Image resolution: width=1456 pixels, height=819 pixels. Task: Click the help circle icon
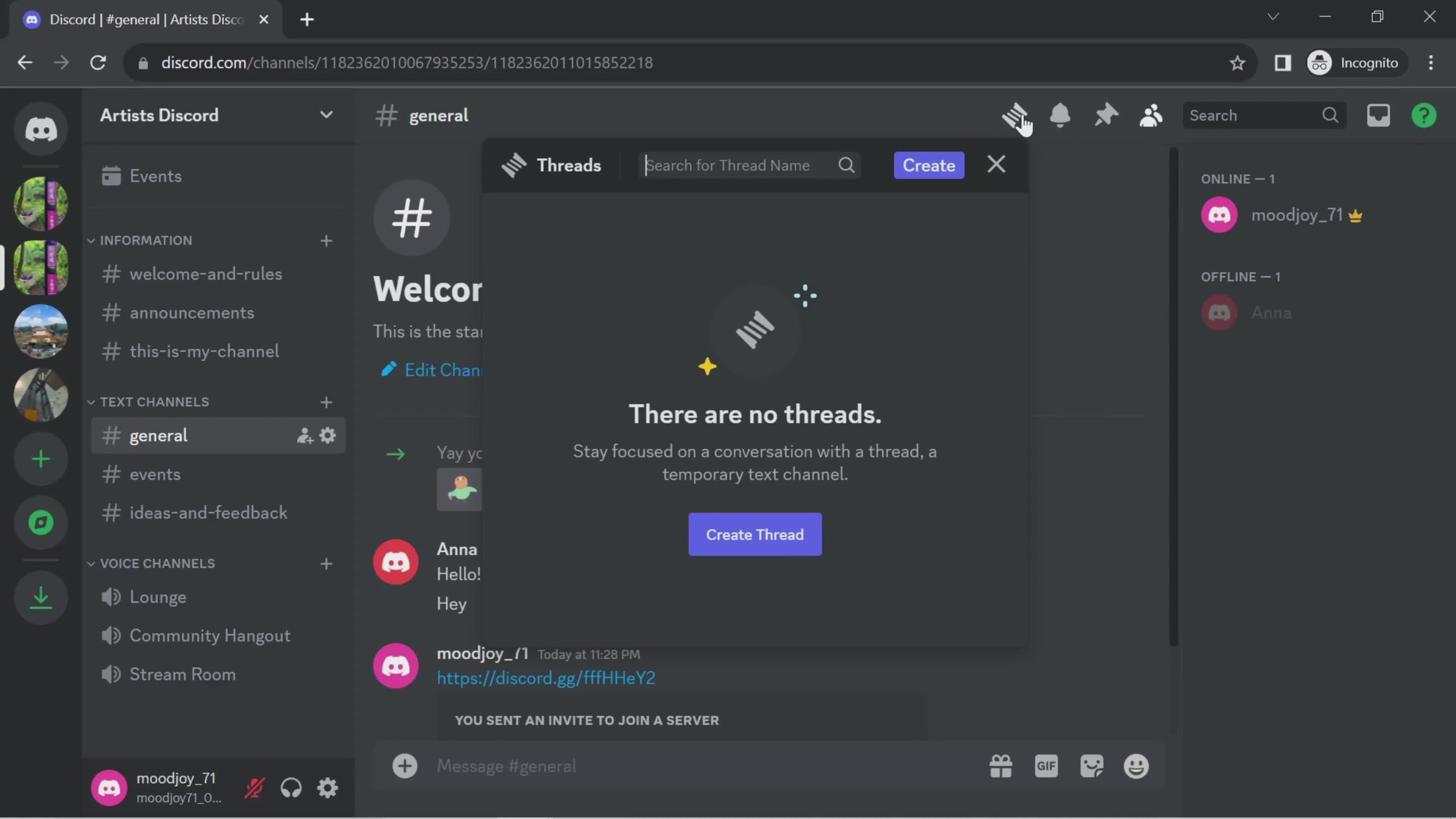click(x=1424, y=115)
